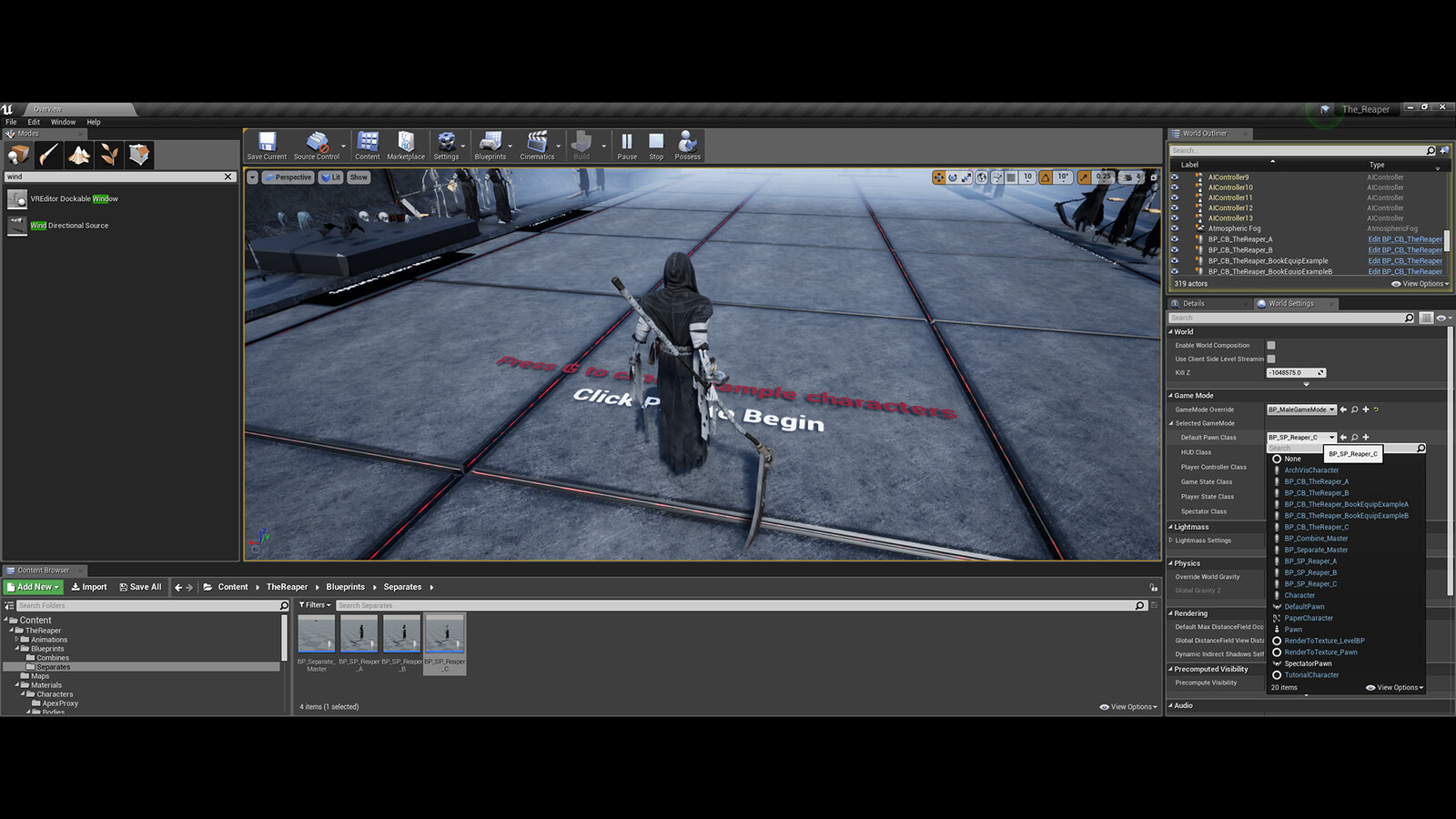
Task: Select the Landscape mode icon
Action: pos(79,155)
